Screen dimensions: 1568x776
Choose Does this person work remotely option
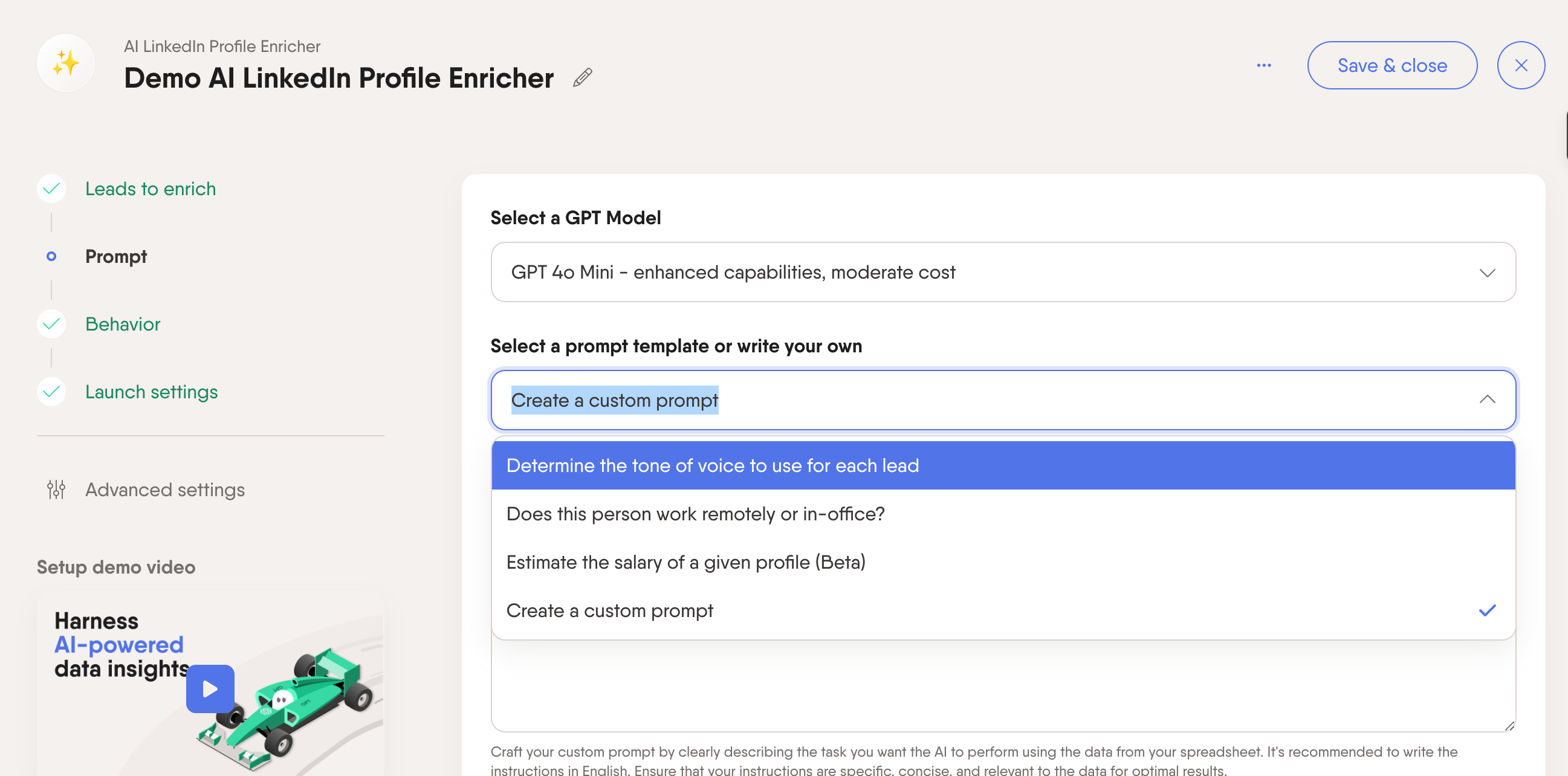(x=1003, y=514)
